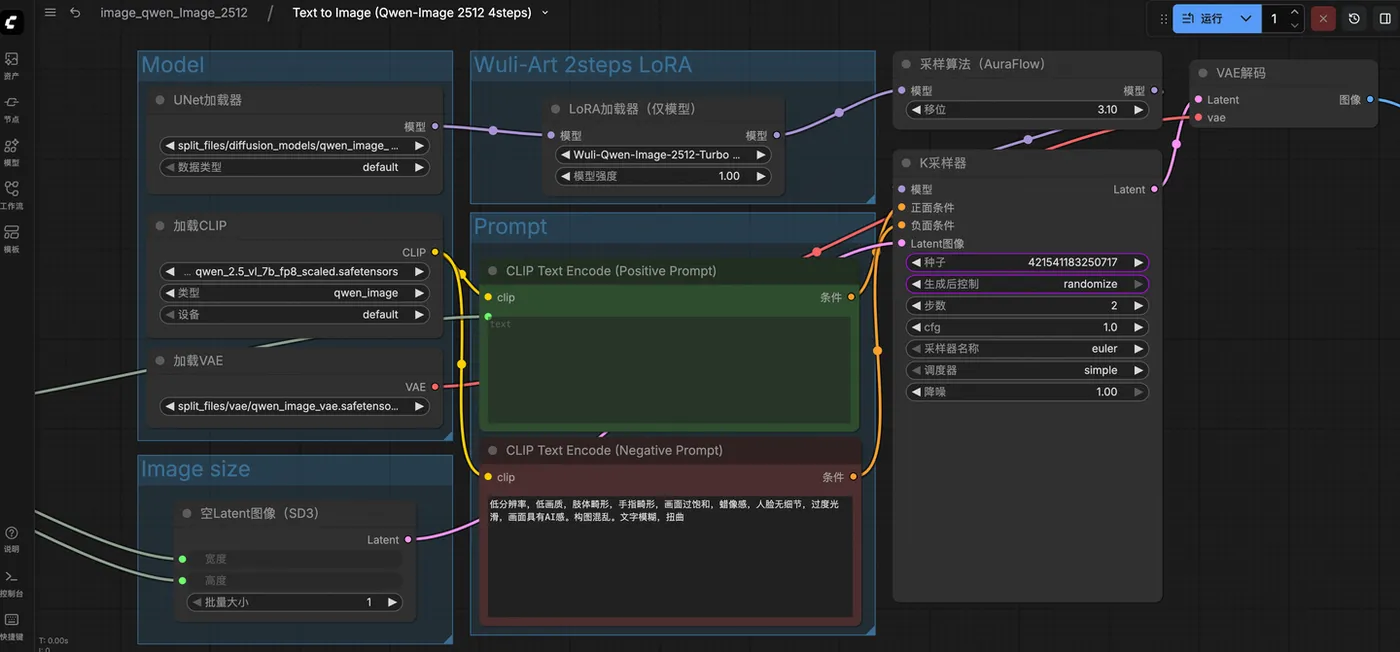Cancel the run with the red X button

coord(1324,18)
